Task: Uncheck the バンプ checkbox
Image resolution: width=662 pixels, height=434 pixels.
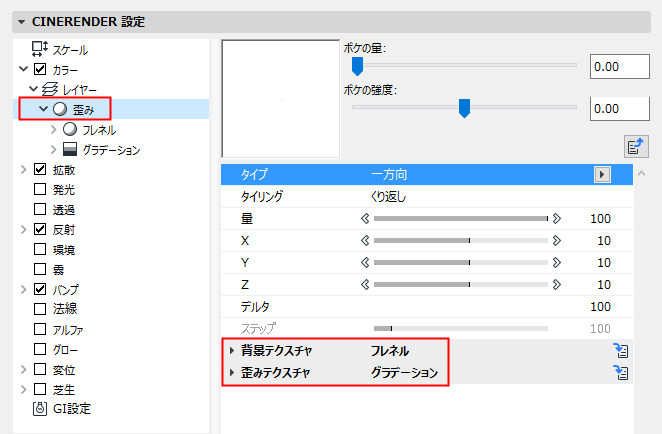Action: click(40, 289)
